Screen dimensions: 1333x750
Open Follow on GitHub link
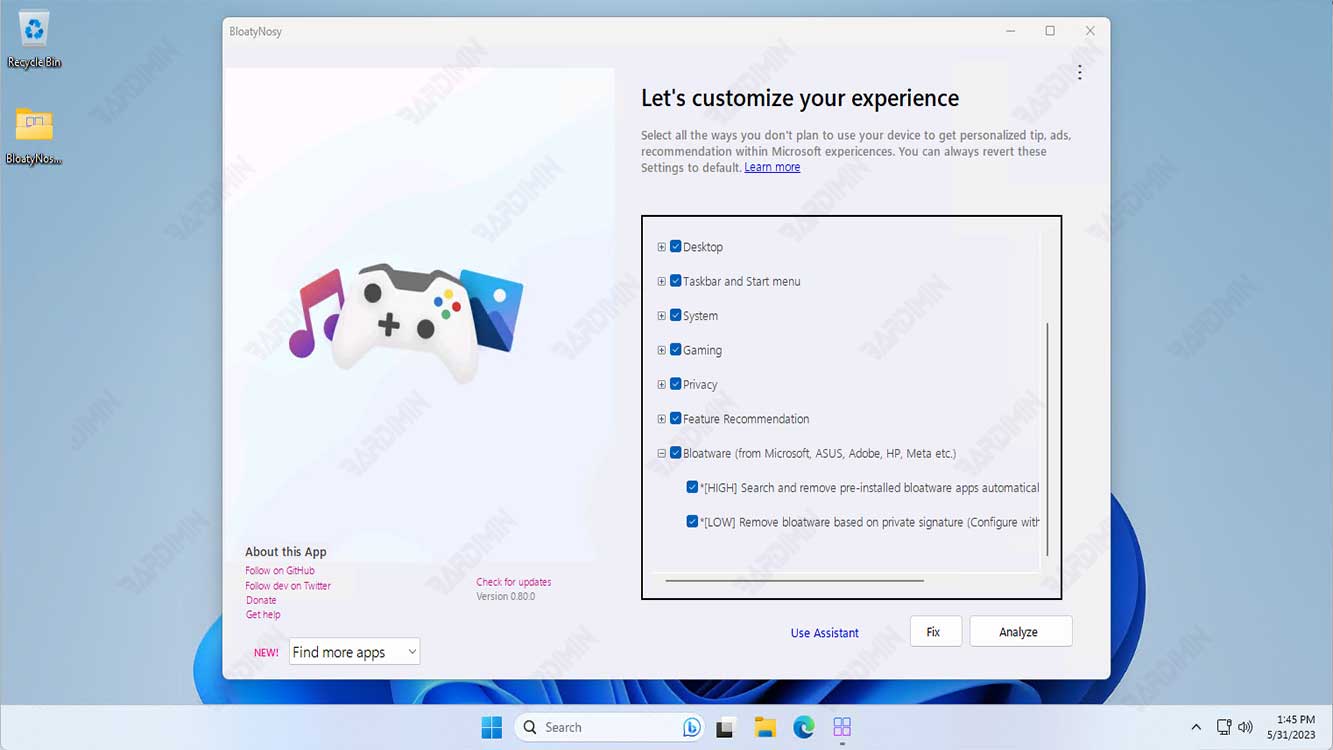click(280, 571)
